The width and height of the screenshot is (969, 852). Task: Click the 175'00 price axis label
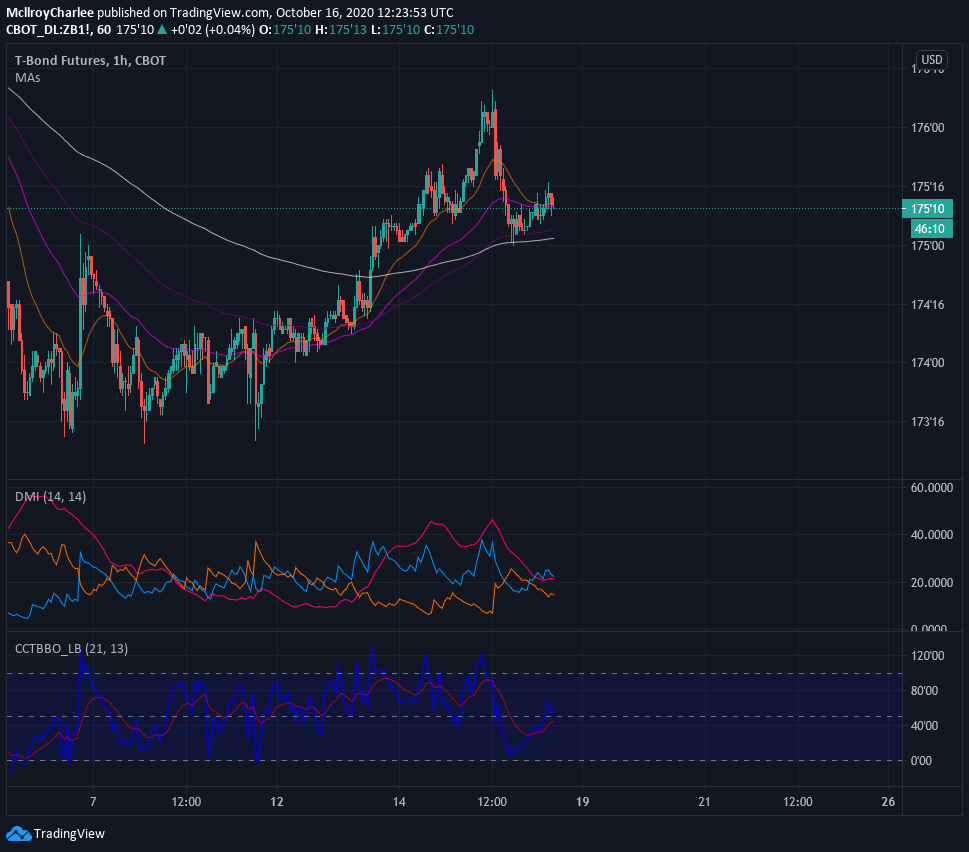(x=928, y=246)
